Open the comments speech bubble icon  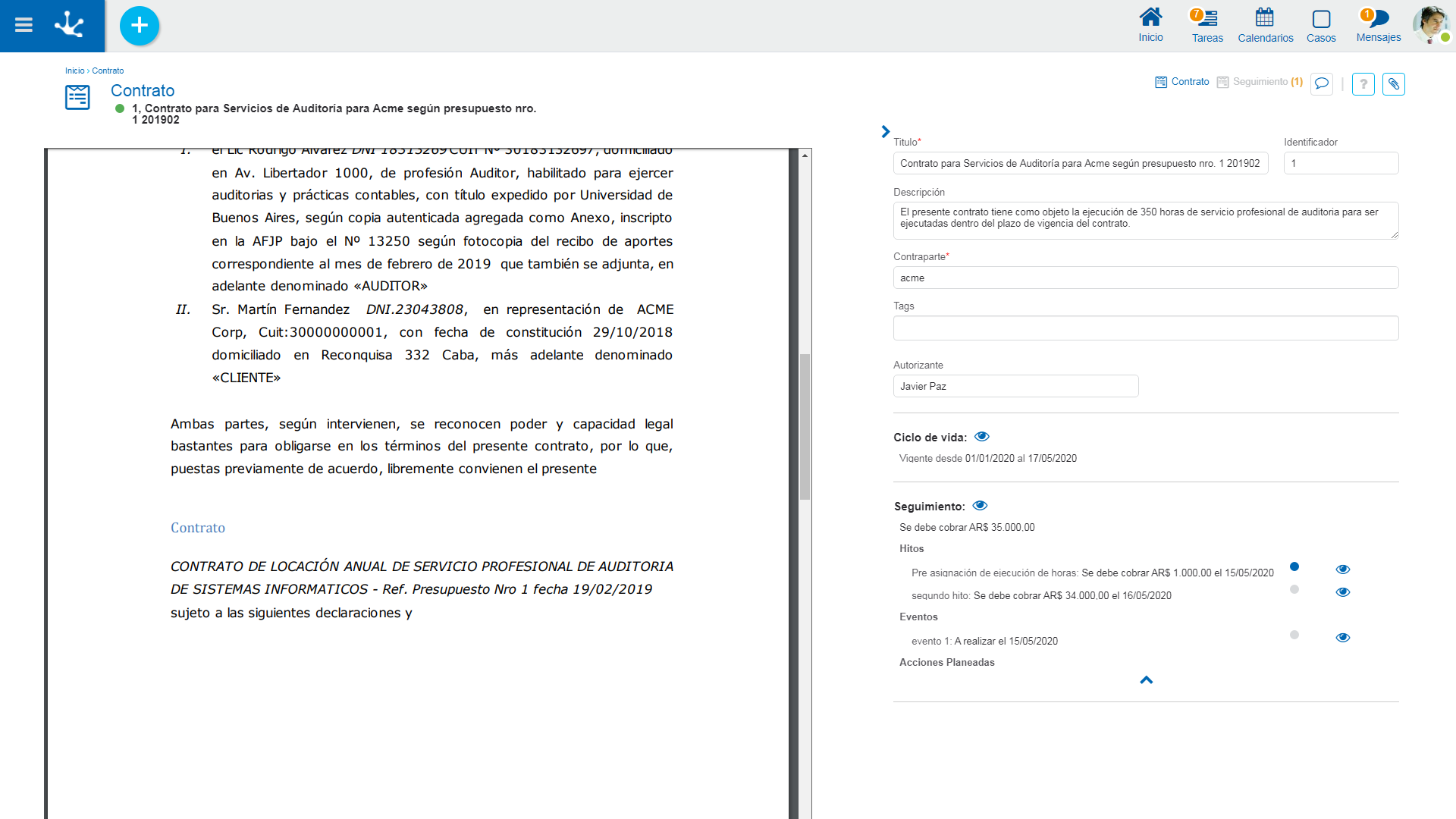click(1321, 83)
